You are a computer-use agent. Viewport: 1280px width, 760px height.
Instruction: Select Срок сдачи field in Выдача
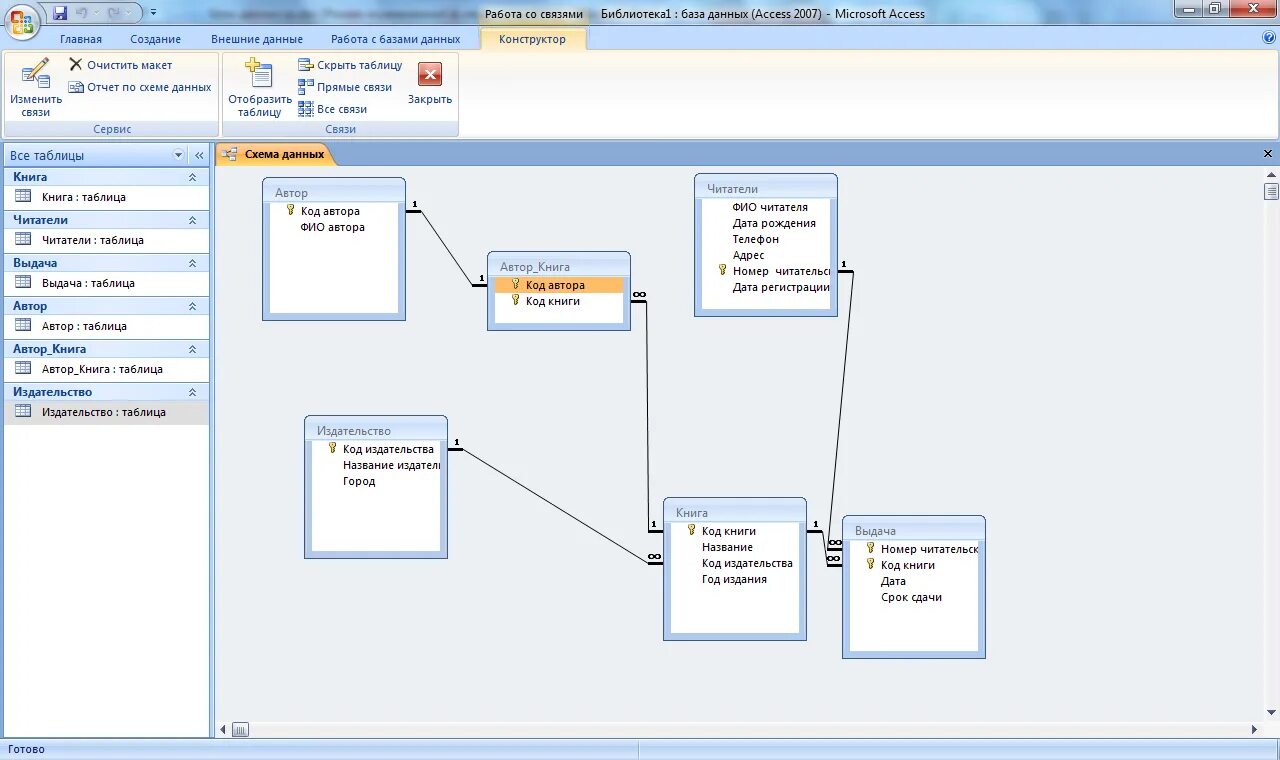coord(911,597)
